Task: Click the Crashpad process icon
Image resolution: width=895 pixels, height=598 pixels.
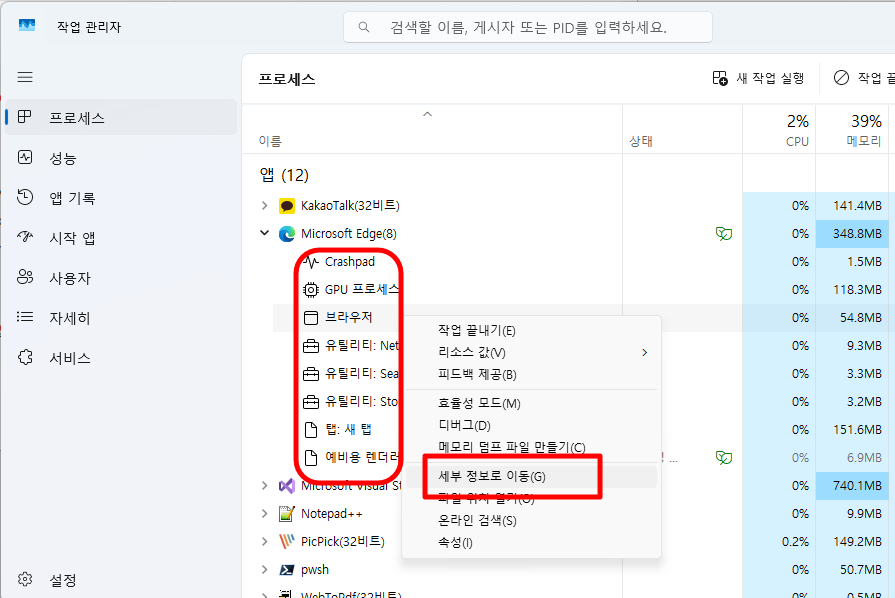Action: [x=311, y=262]
